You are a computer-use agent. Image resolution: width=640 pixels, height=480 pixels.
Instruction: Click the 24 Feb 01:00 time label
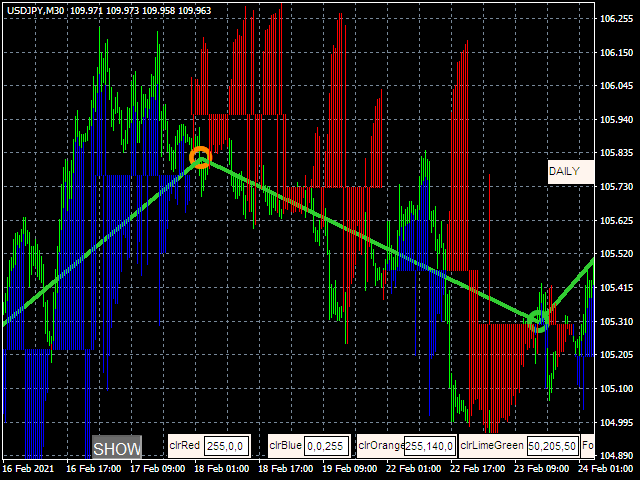point(605,468)
